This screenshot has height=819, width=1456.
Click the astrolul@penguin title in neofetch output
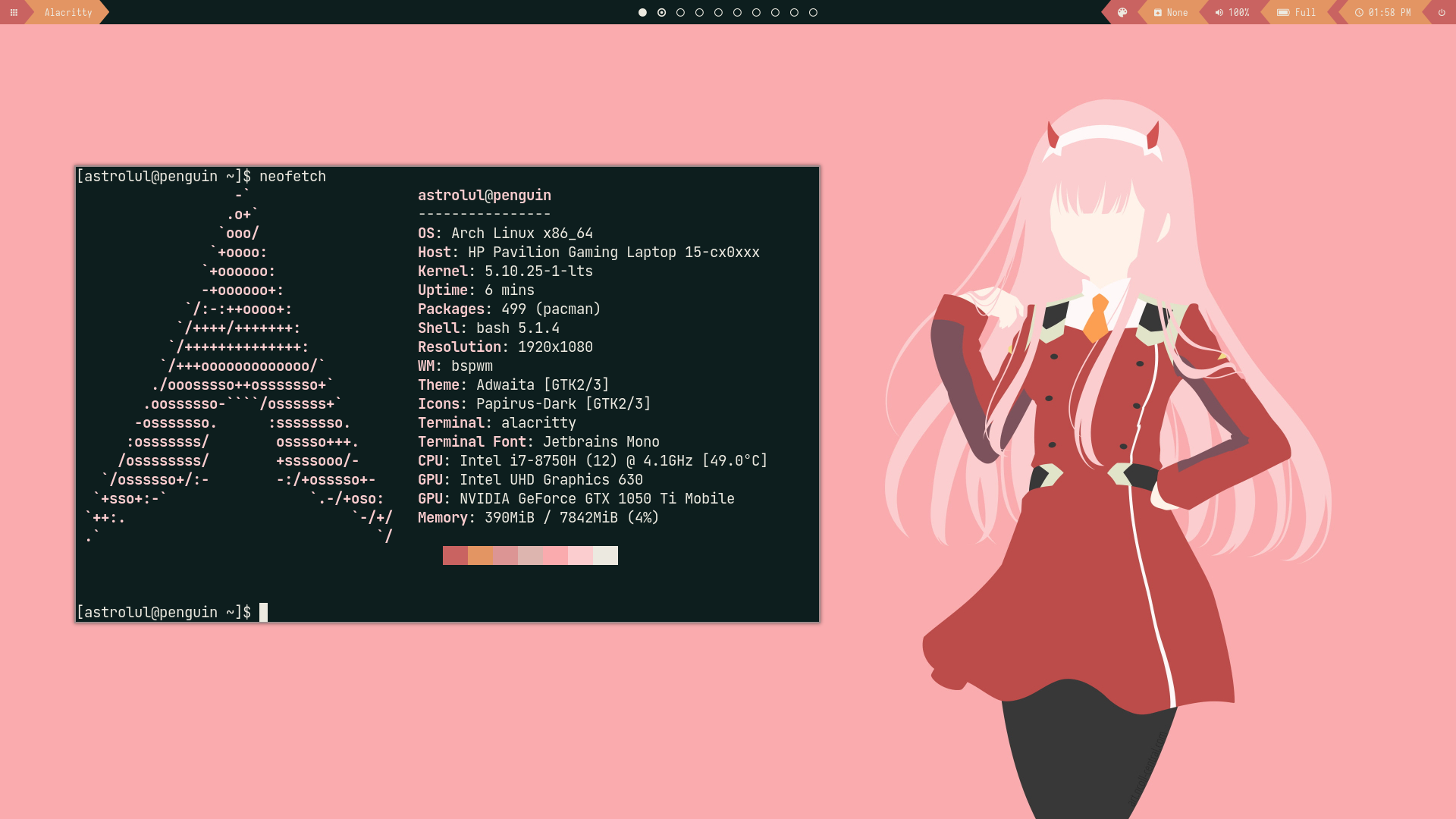(484, 195)
